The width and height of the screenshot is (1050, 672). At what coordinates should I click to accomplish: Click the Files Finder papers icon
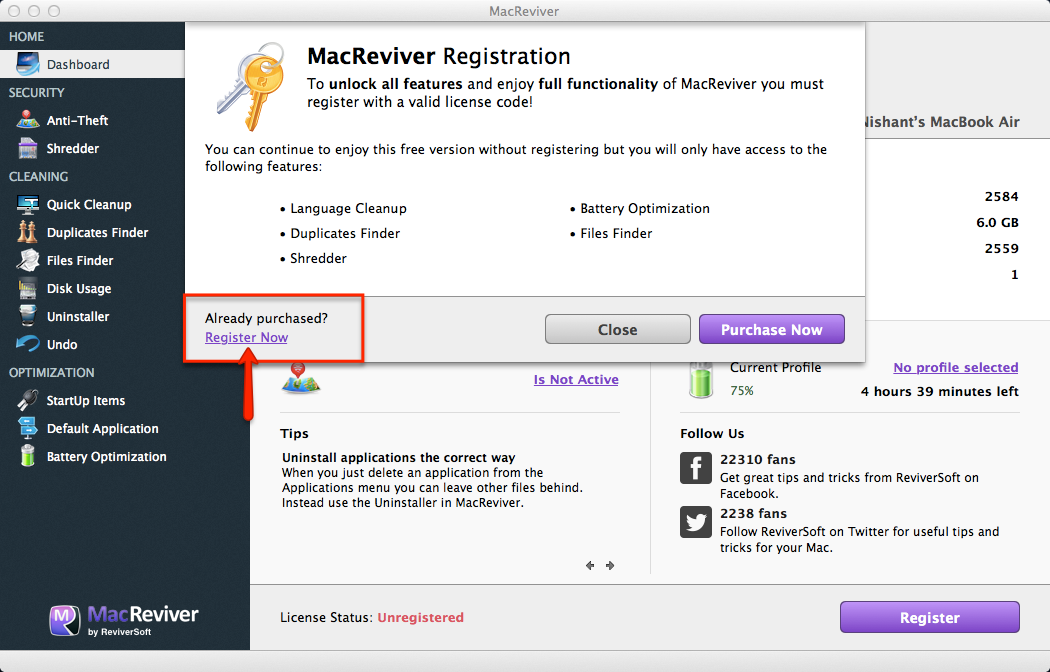pyautogui.click(x=27, y=260)
